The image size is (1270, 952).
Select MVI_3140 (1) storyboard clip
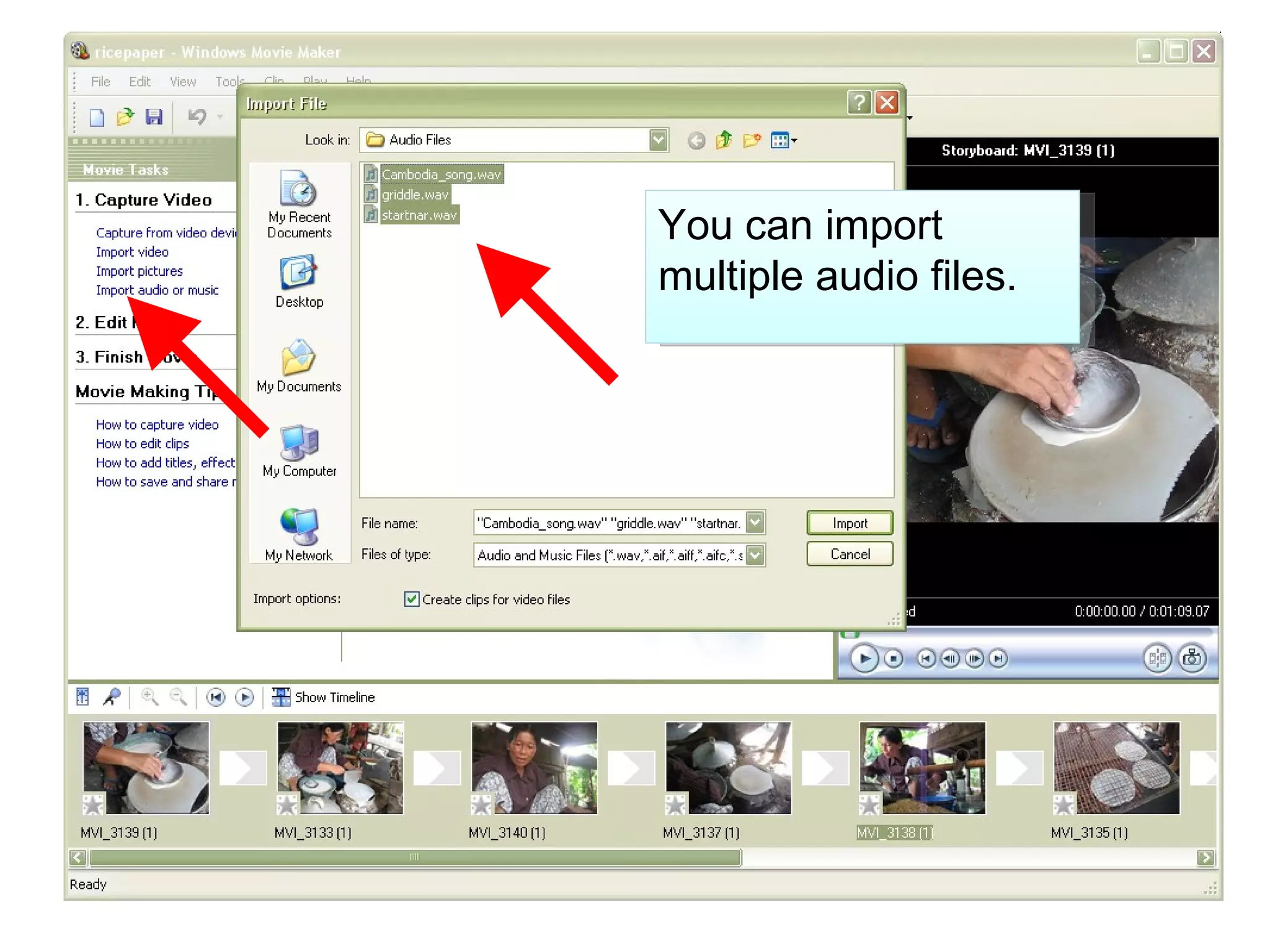(x=534, y=768)
